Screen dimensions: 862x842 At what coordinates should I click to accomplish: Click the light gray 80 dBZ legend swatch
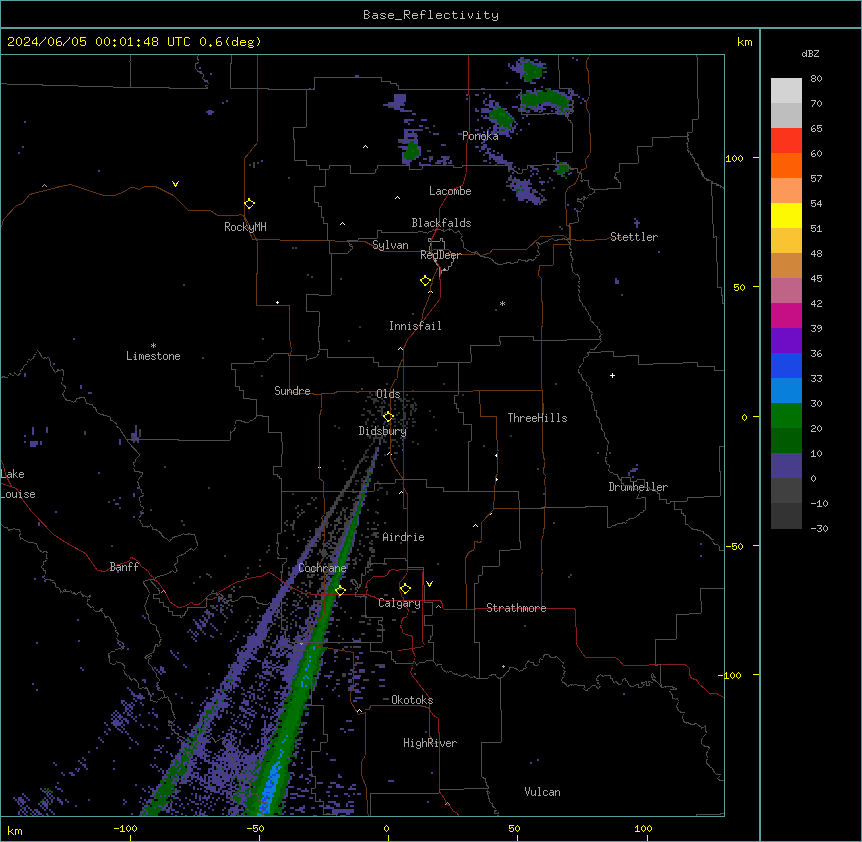(x=786, y=91)
